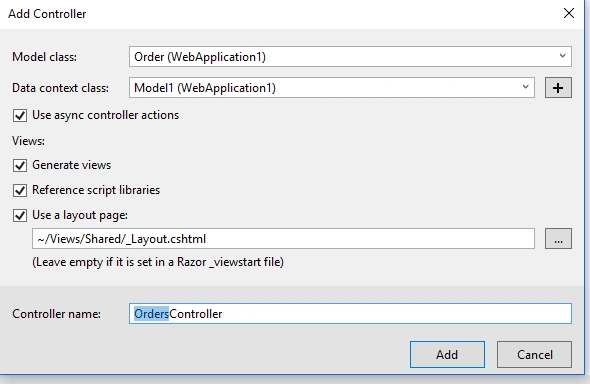Focus the Controller name input field
This screenshot has width=590, height=384.
350,313
